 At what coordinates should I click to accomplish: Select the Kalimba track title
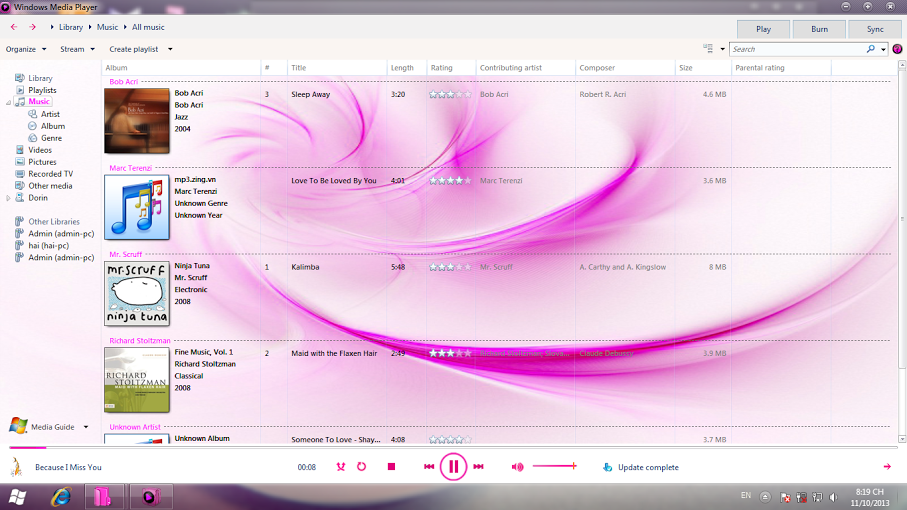point(305,267)
